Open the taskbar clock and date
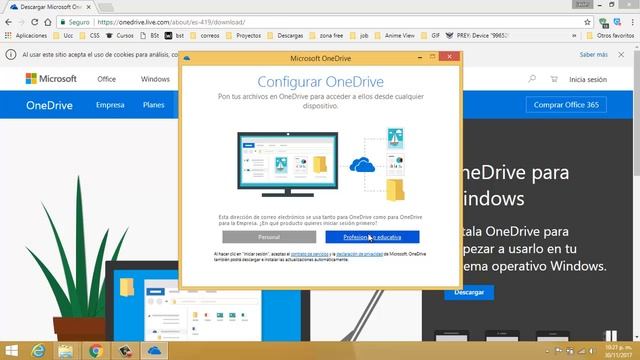 click(x=618, y=351)
